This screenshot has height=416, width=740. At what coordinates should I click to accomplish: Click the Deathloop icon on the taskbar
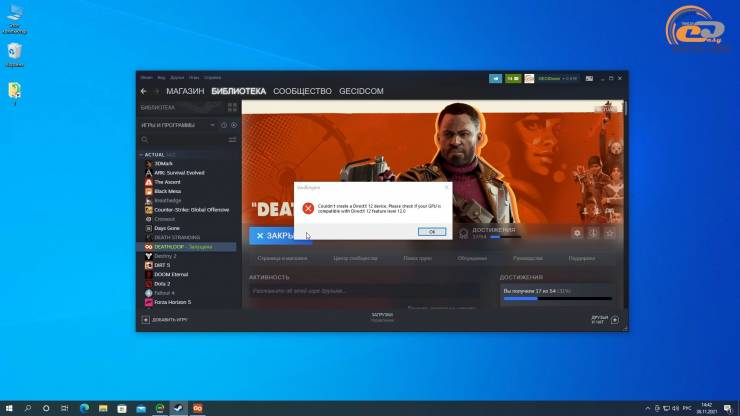[197, 408]
